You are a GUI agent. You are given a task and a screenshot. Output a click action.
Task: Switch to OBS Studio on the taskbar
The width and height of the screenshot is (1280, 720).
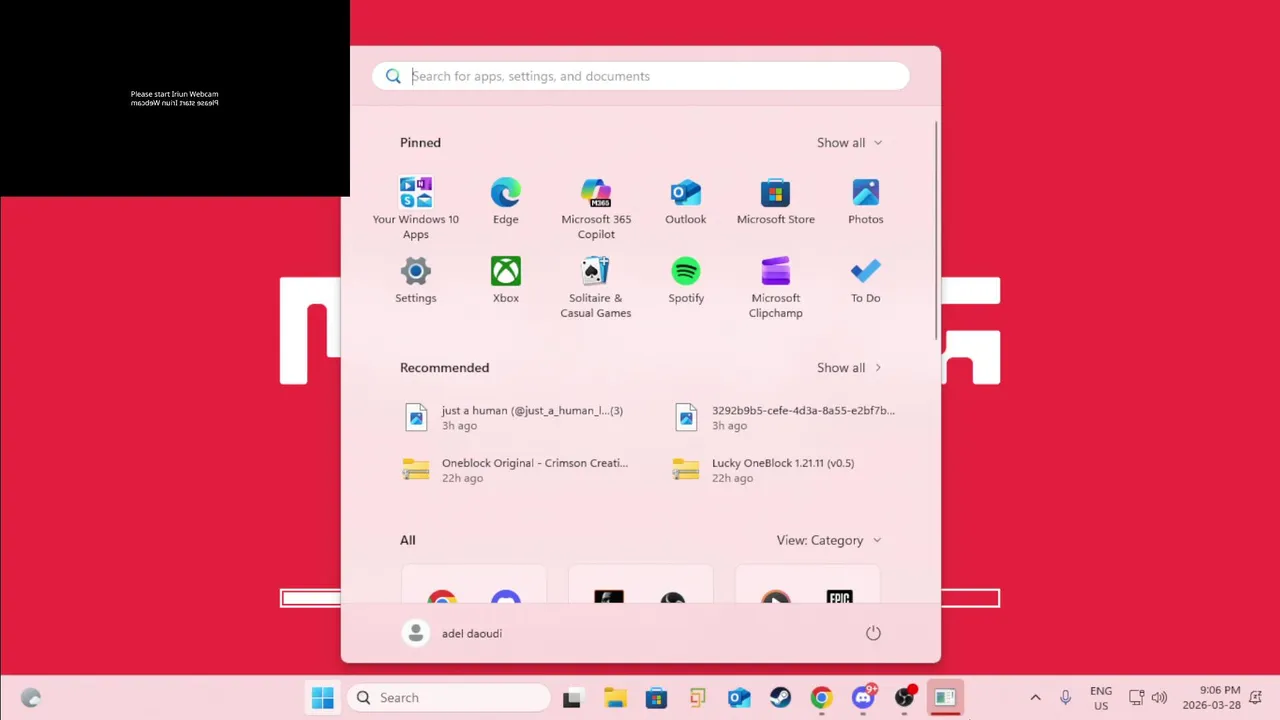904,698
